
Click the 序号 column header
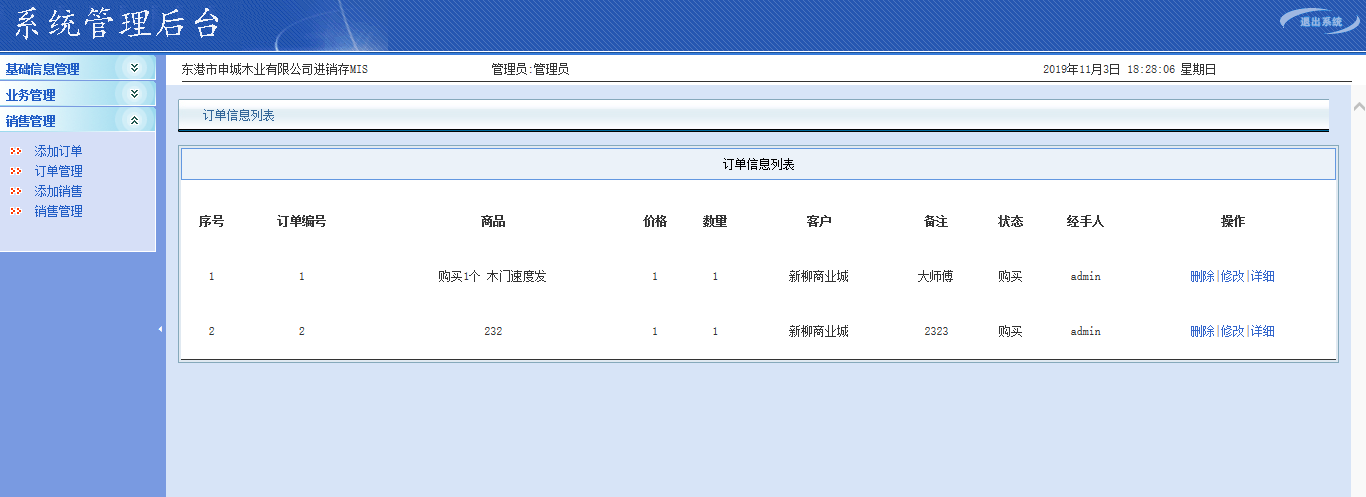coord(211,221)
